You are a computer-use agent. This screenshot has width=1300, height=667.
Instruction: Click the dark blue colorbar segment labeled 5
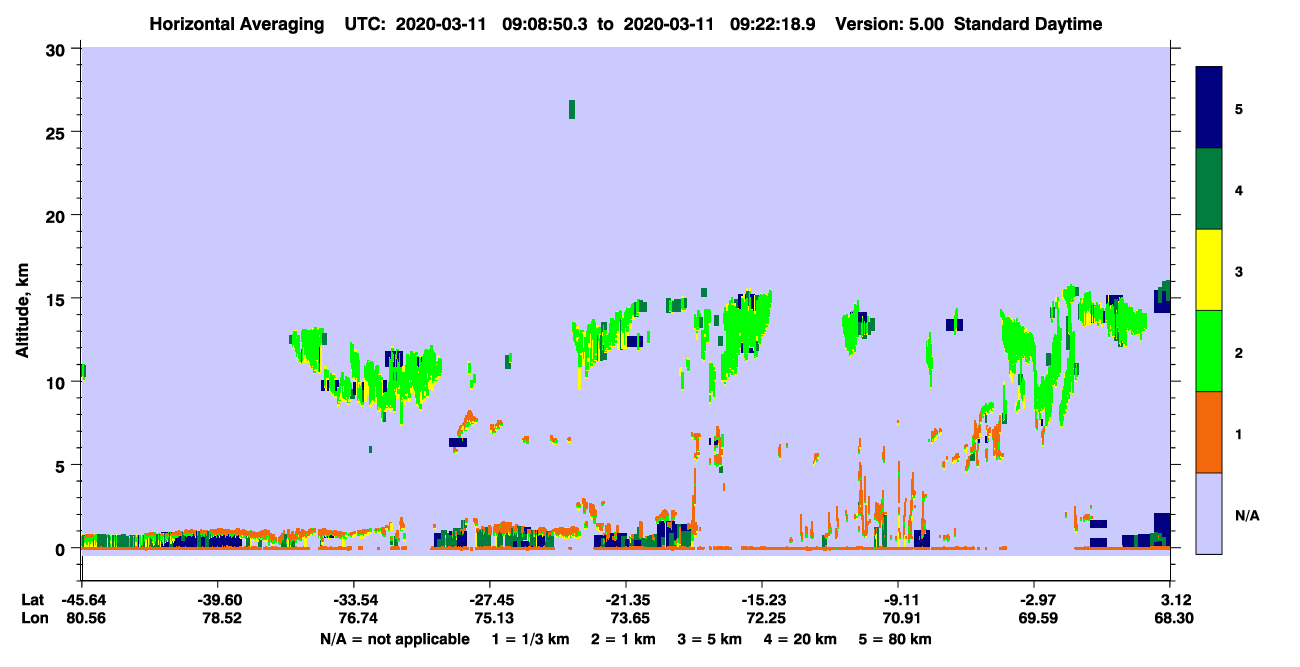coord(1209,107)
